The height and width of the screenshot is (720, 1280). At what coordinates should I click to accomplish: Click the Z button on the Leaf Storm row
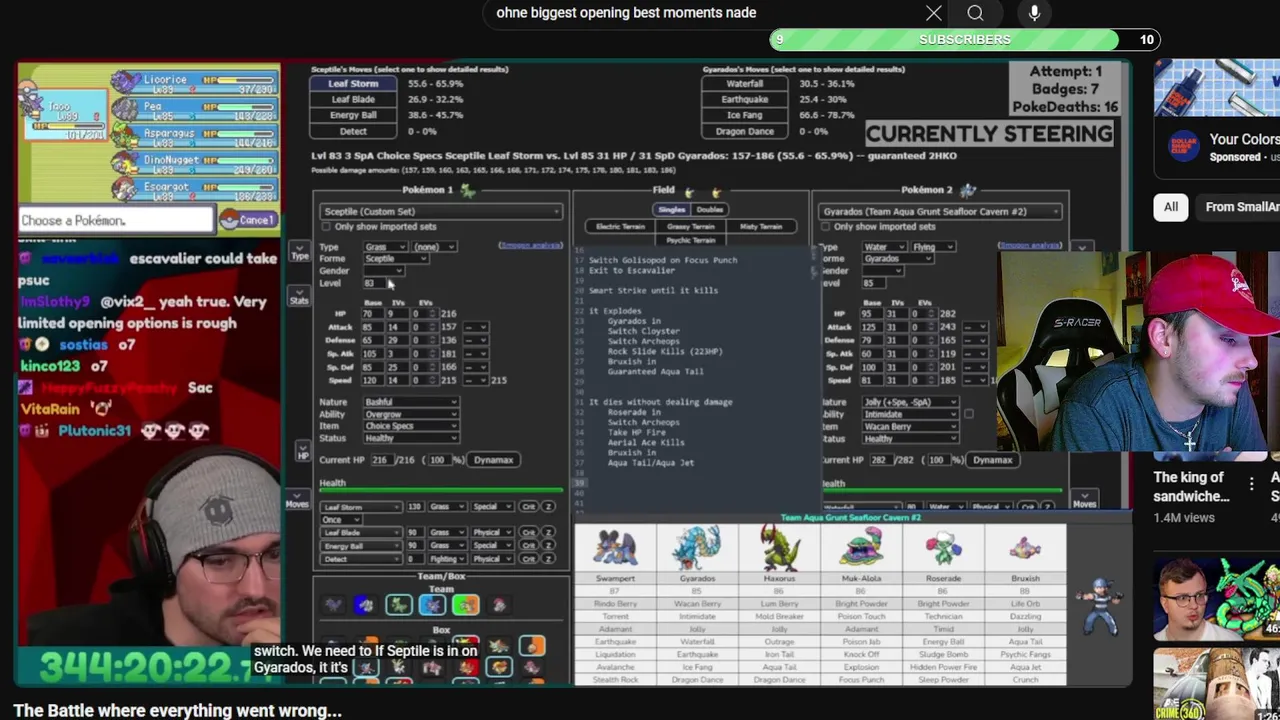tap(548, 507)
